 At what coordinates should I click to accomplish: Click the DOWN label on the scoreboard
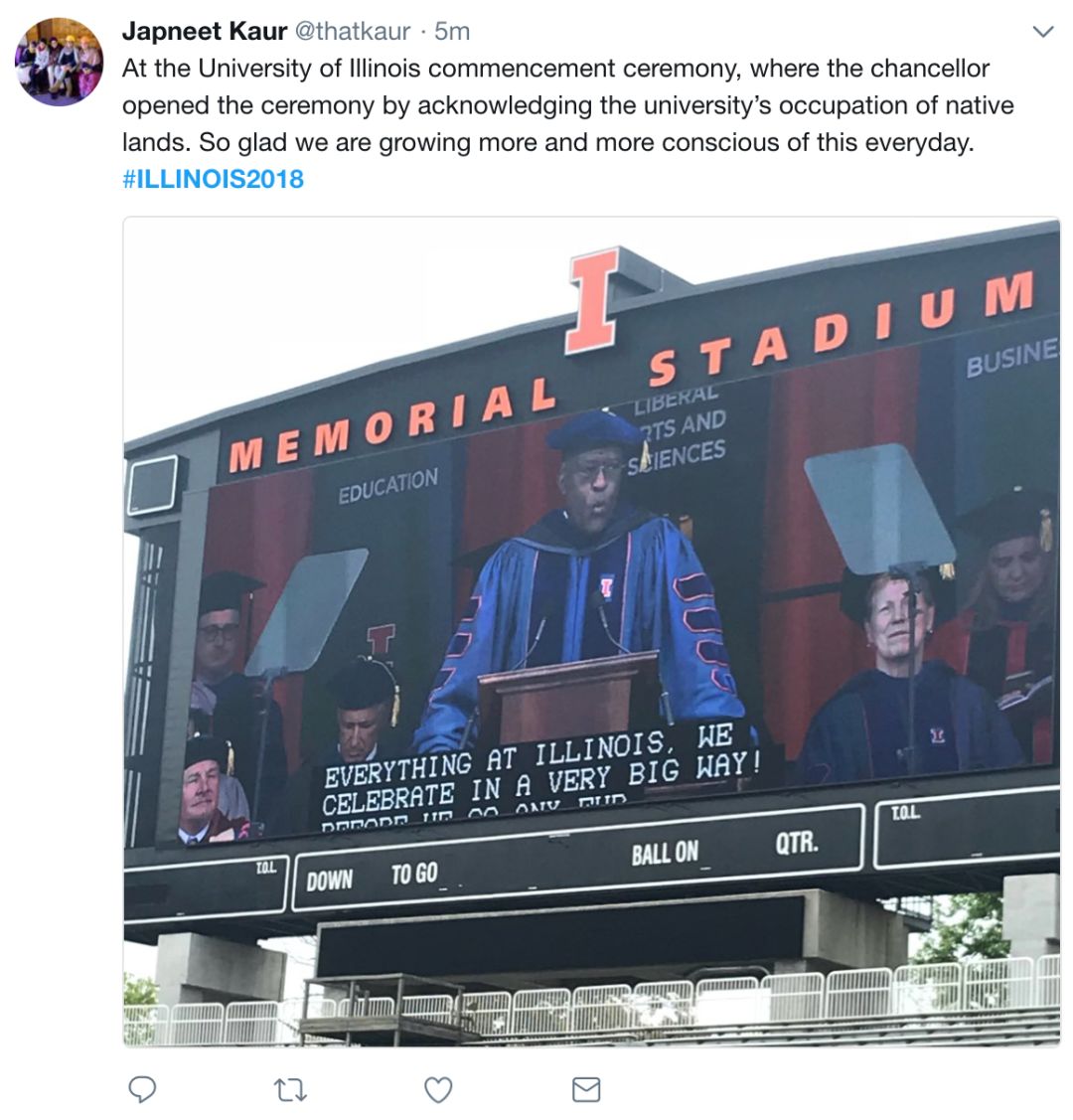tap(329, 880)
